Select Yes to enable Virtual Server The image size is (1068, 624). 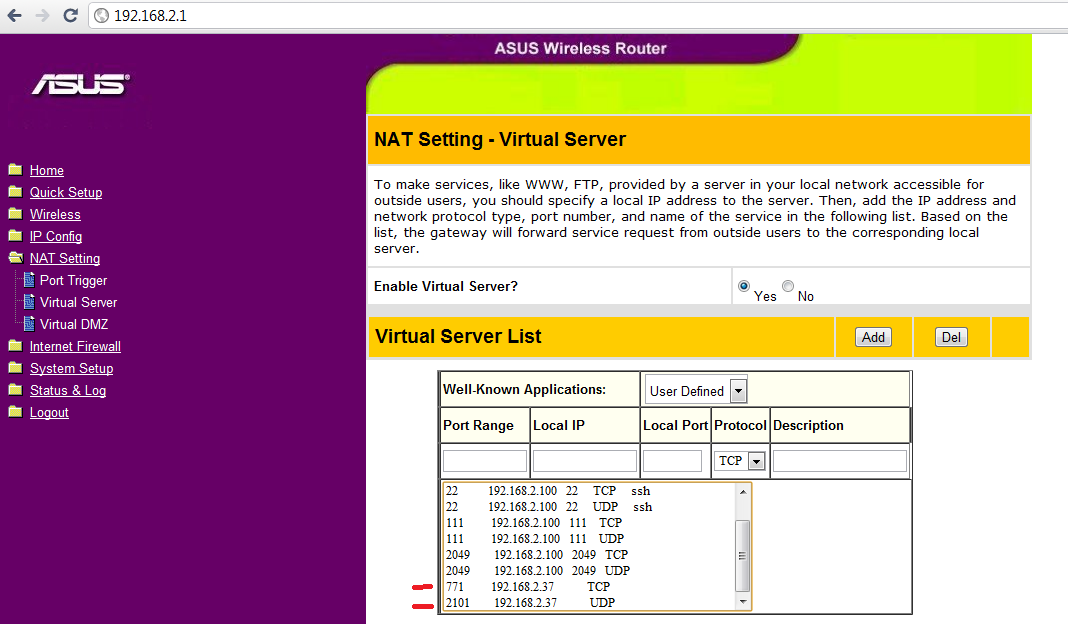(744, 287)
